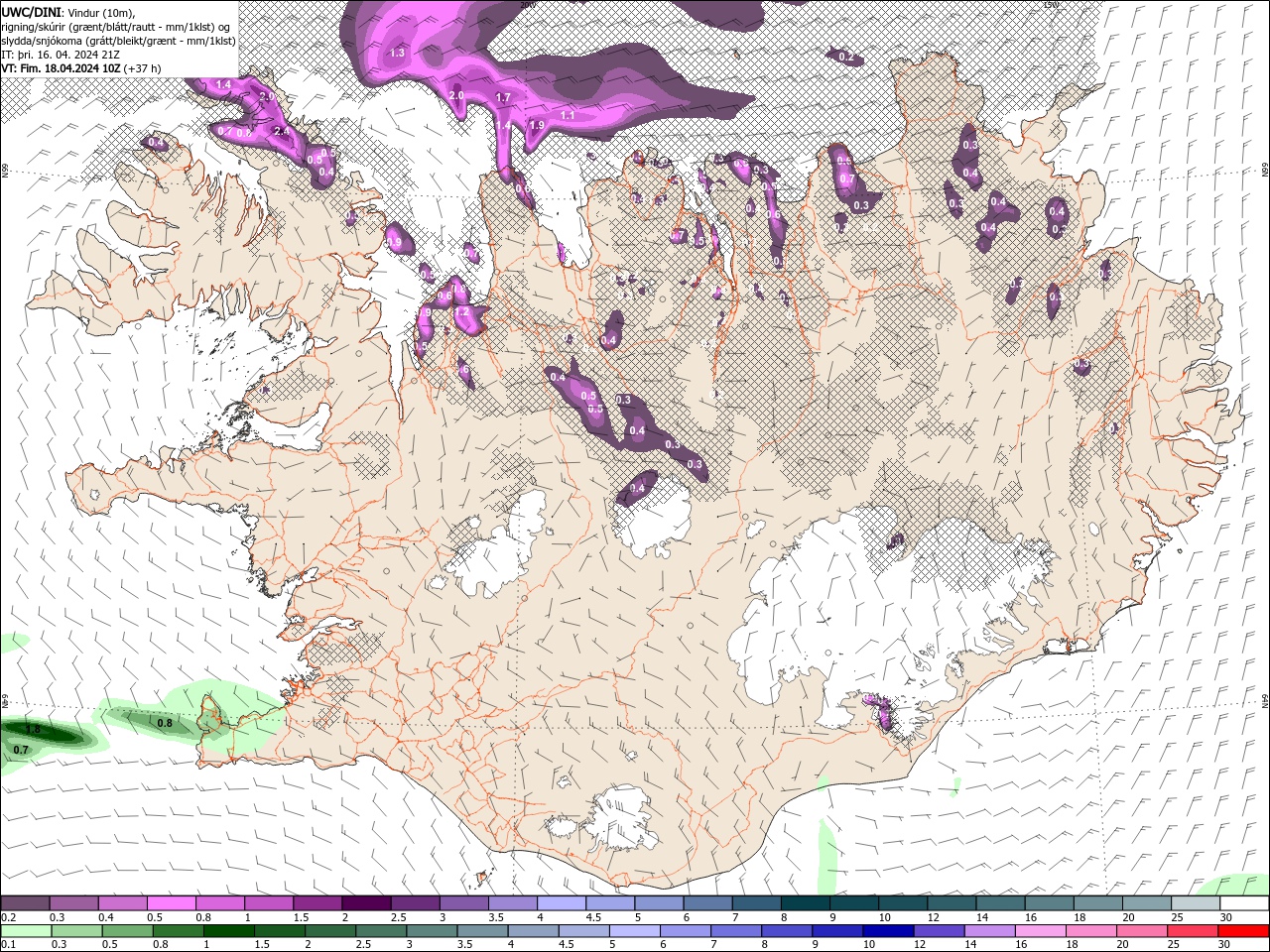Click the 'rigning/skúrir (grænt/blátt/rautt' header line
This screenshot has height=952, width=1270.
click(x=117, y=27)
